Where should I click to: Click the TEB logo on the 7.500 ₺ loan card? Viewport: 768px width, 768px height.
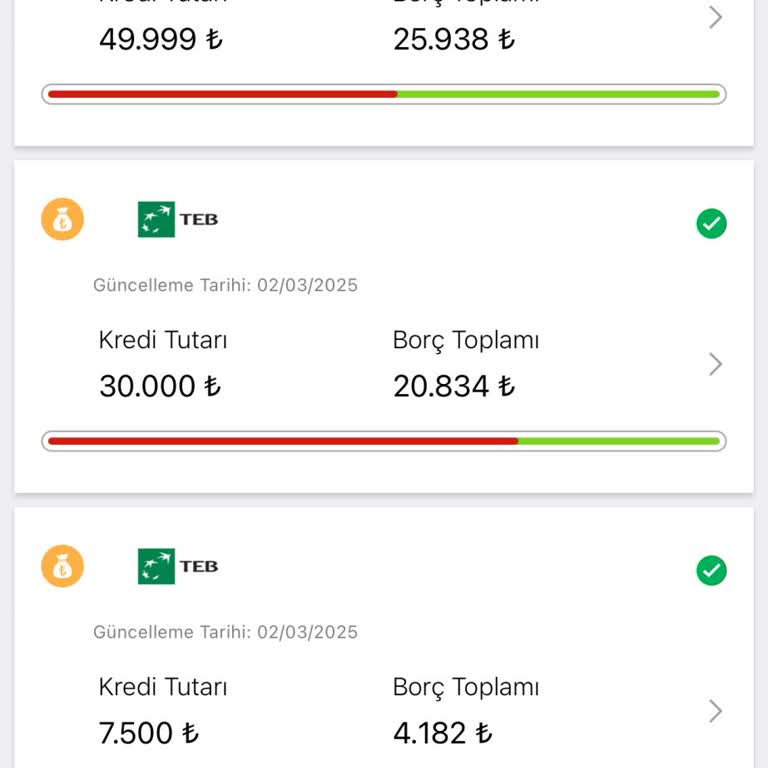[x=178, y=566]
